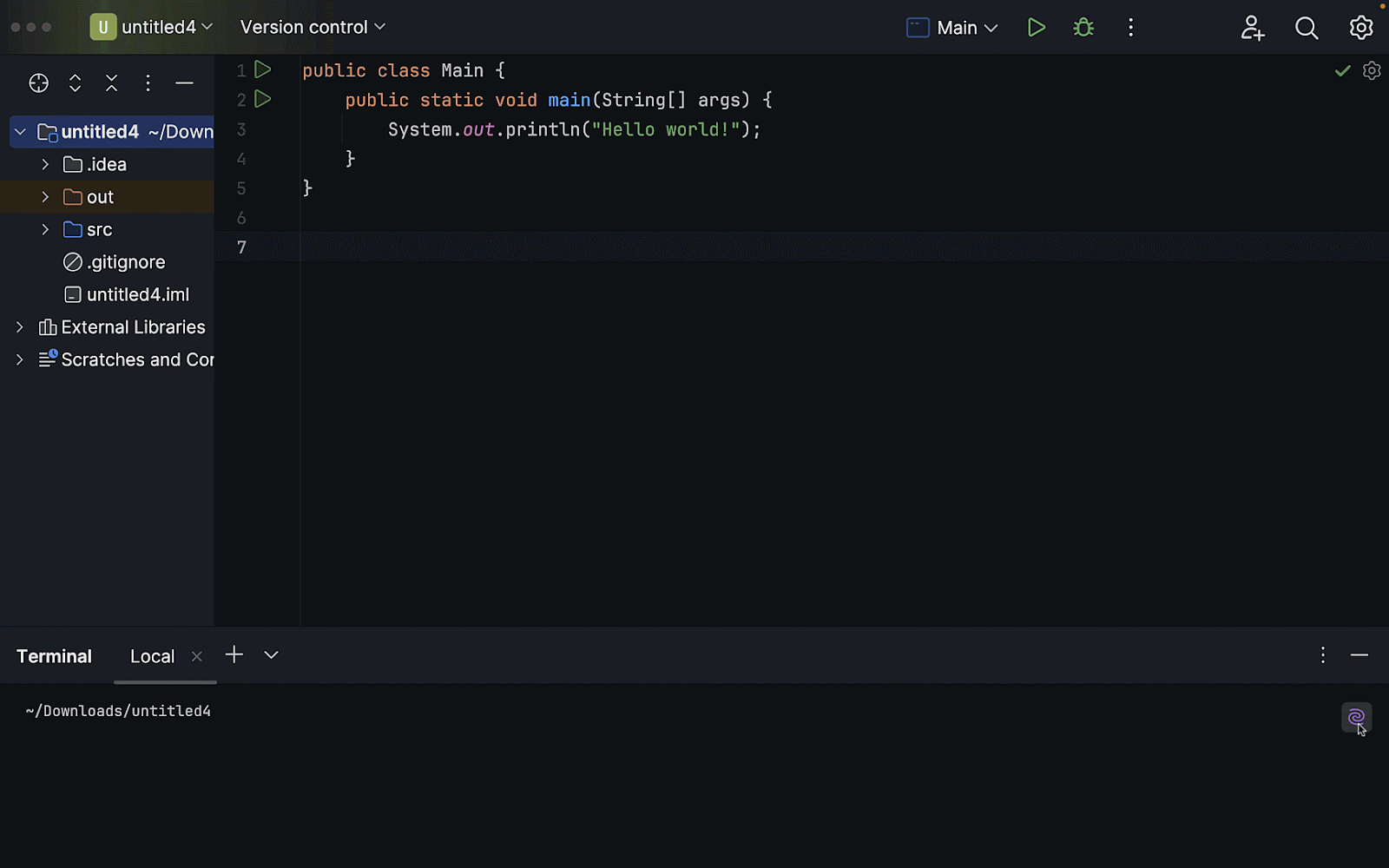
Task: Open the untitled4 project dropdown
Action: (x=152, y=27)
